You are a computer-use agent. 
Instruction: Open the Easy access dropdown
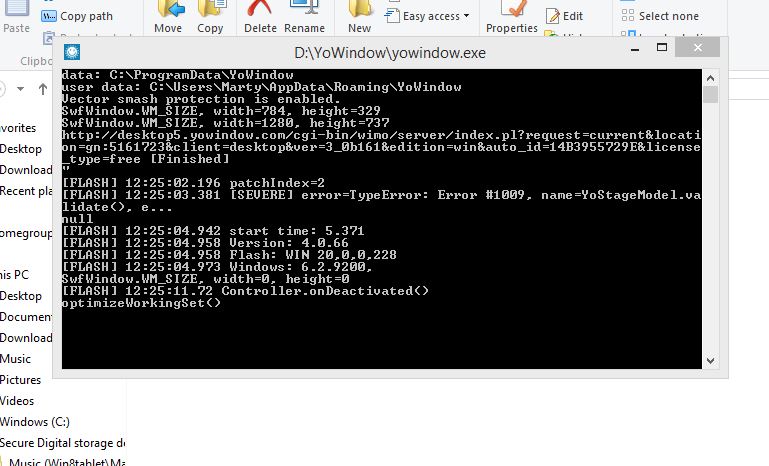pos(427,16)
